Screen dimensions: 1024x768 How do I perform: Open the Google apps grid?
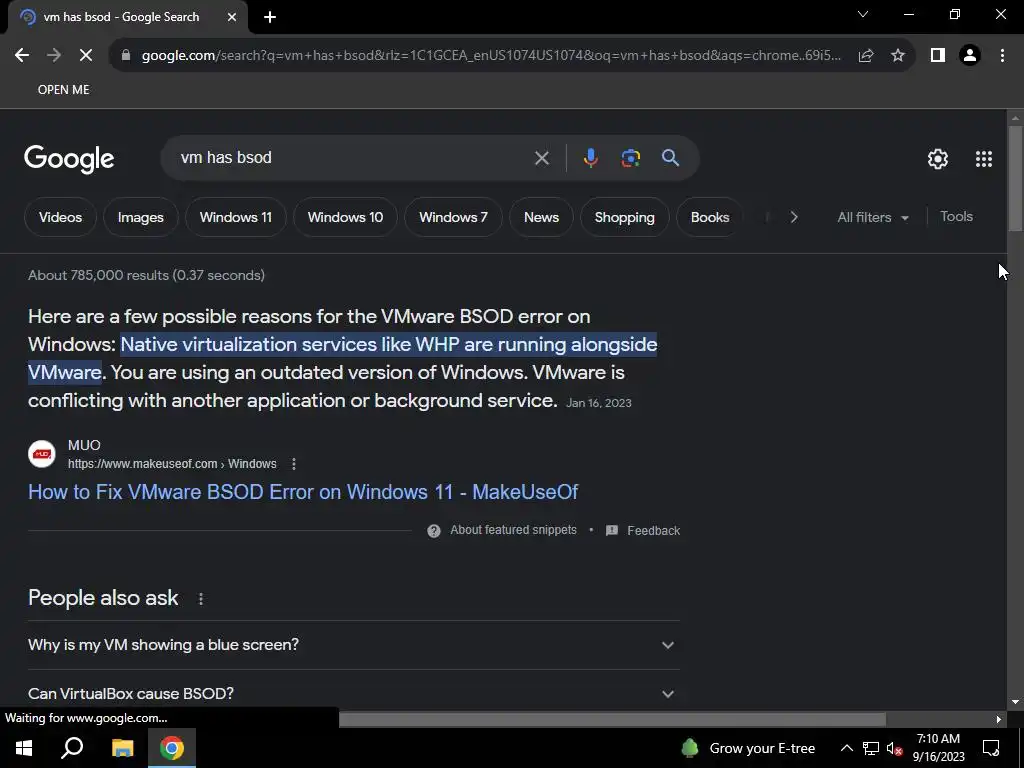[984, 159]
